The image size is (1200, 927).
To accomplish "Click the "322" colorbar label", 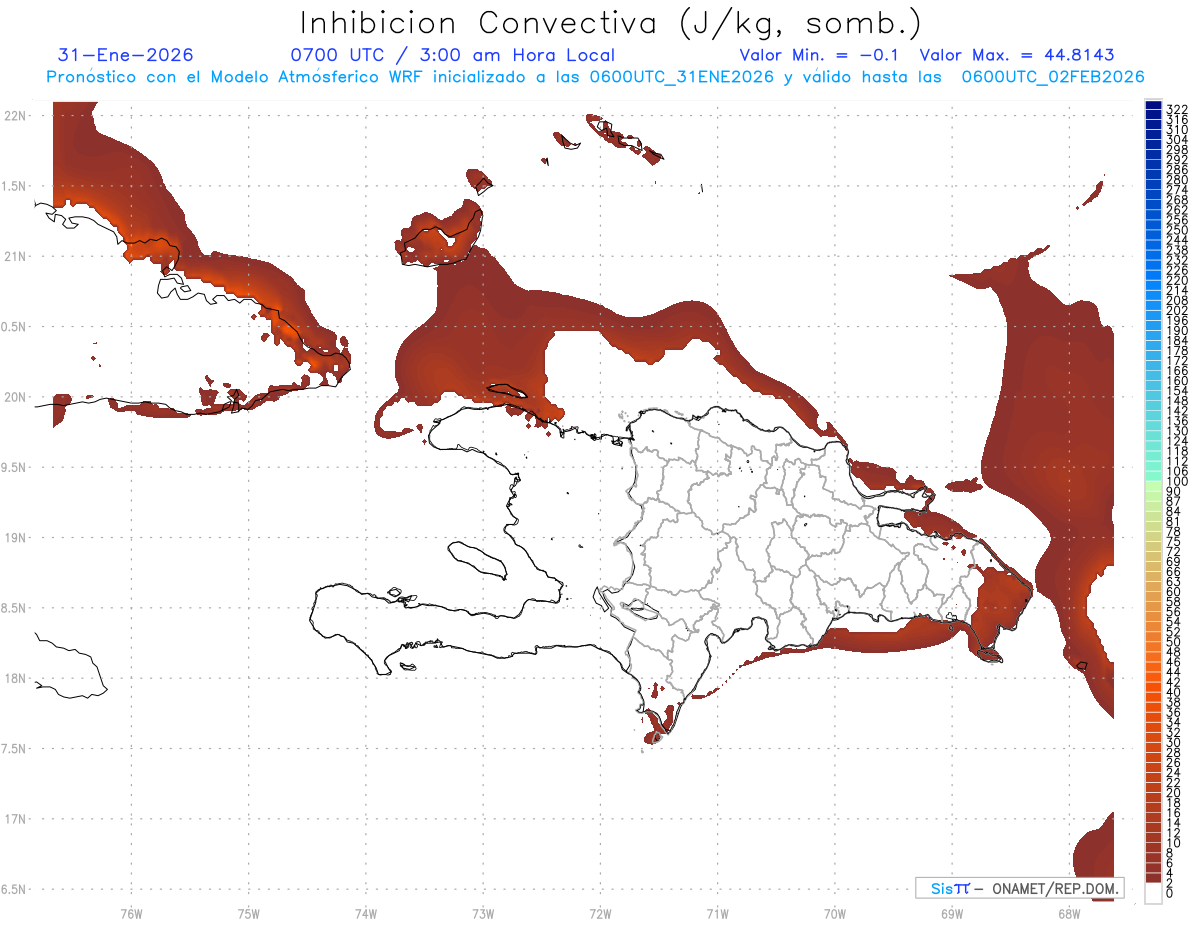I will pyautogui.click(x=1177, y=109).
